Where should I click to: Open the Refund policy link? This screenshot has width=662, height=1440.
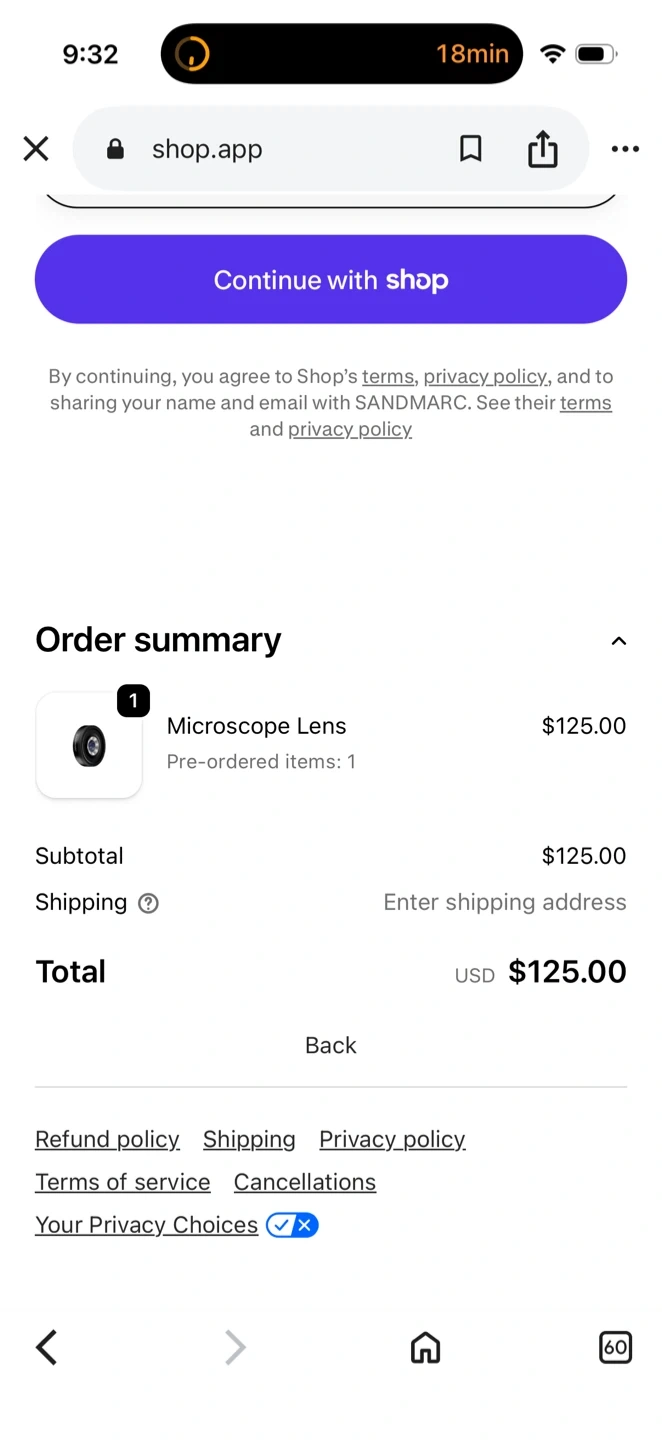tap(107, 1139)
